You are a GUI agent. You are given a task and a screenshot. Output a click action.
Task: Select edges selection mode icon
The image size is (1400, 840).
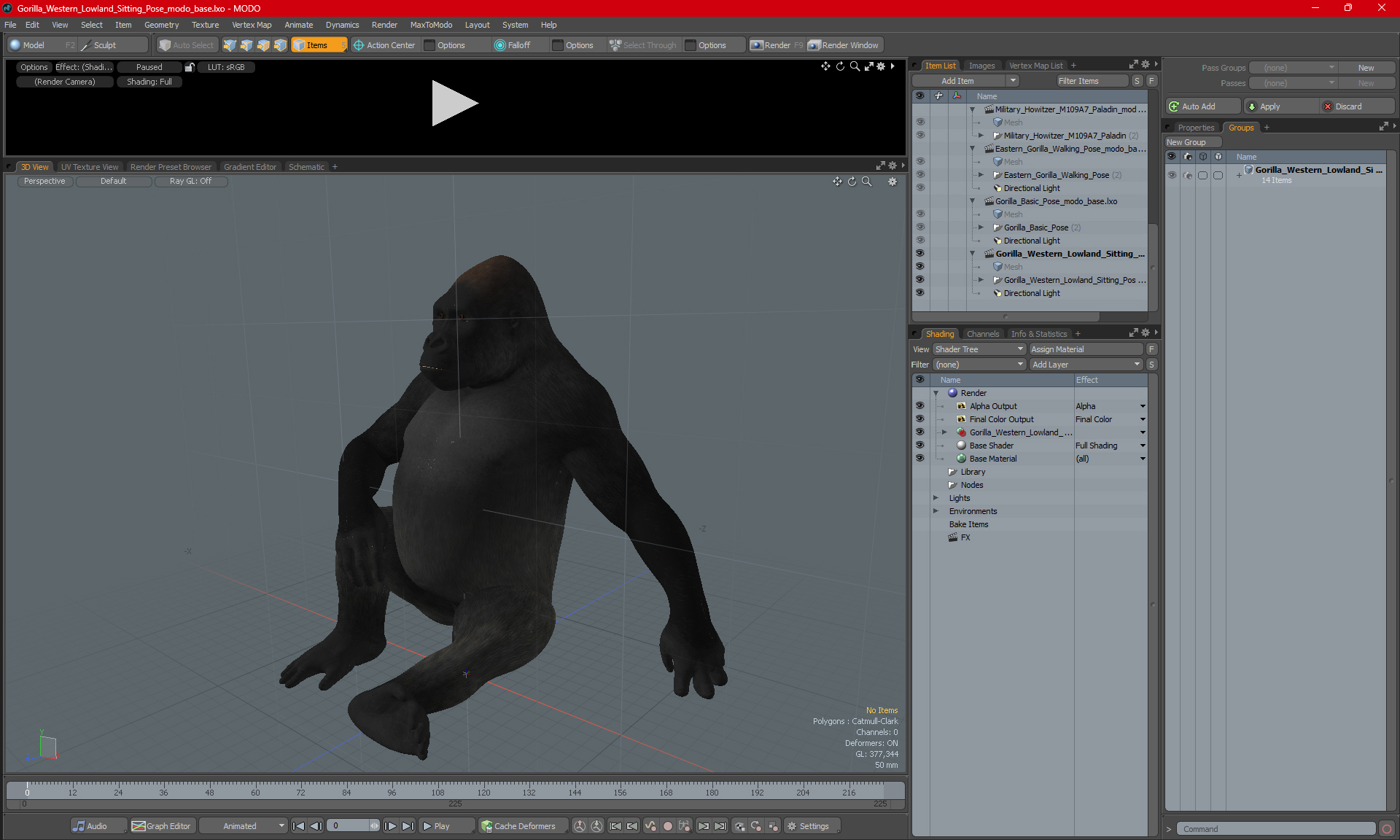coord(246,45)
